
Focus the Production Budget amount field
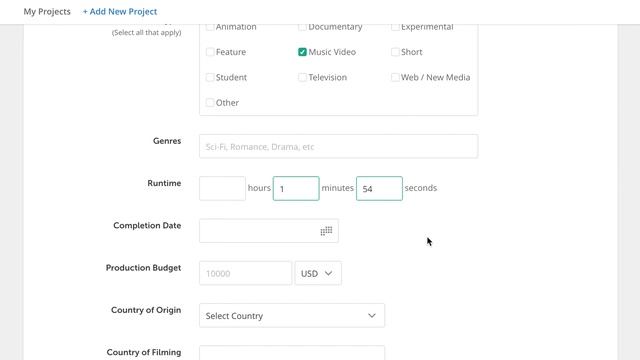245,273
